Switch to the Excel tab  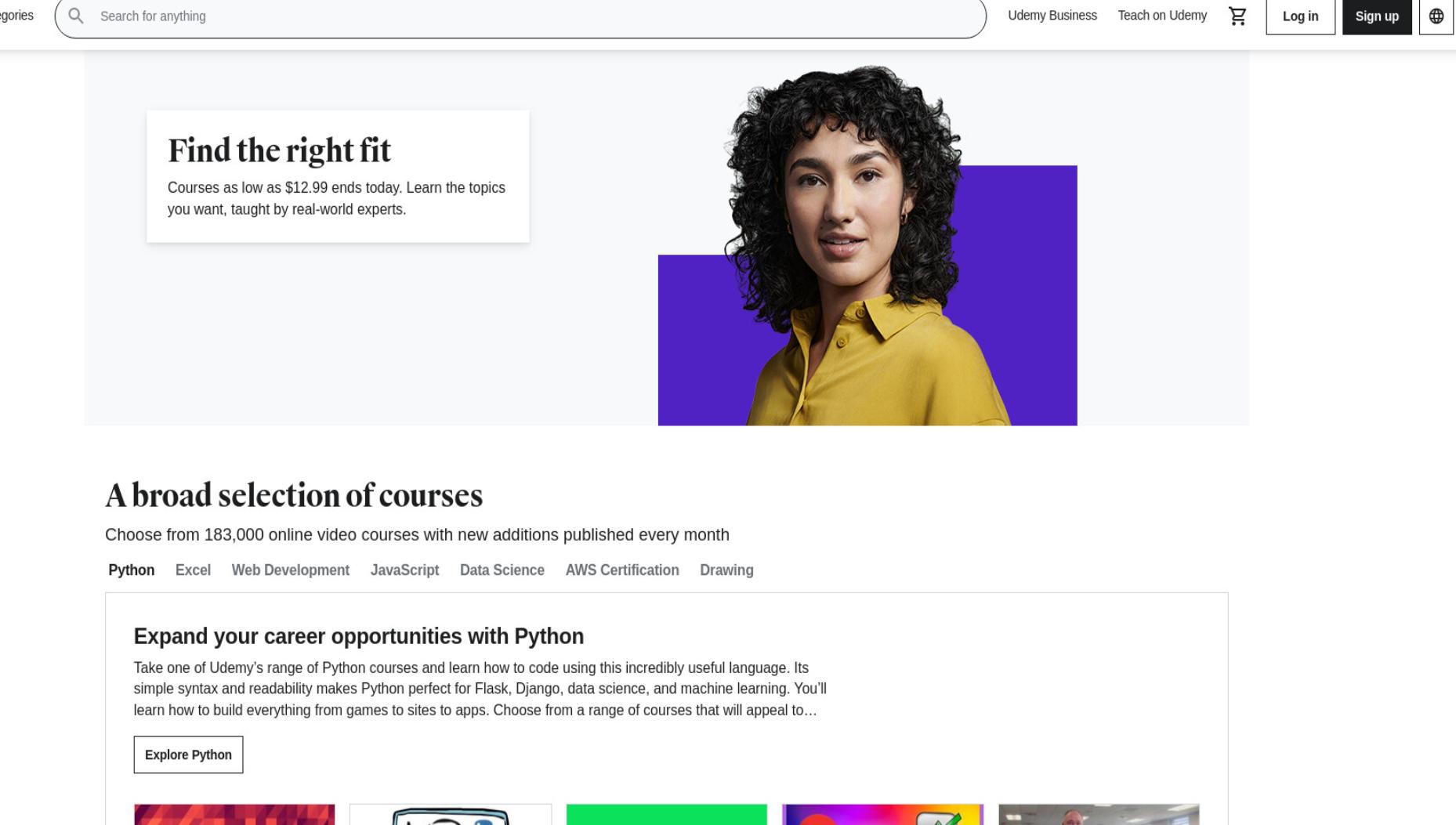(193, 570)
